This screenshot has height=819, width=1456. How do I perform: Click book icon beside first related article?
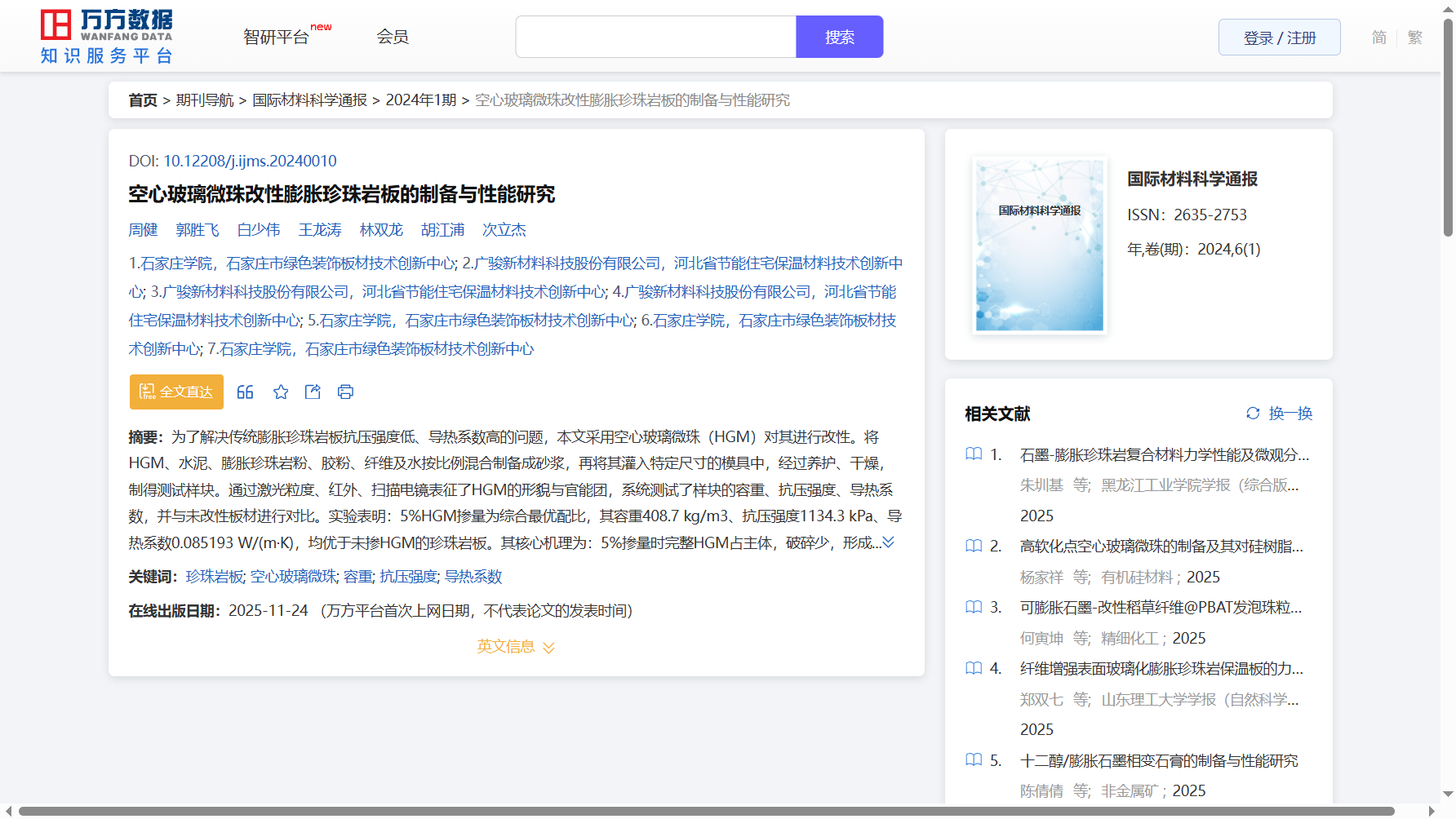[974, 454]
